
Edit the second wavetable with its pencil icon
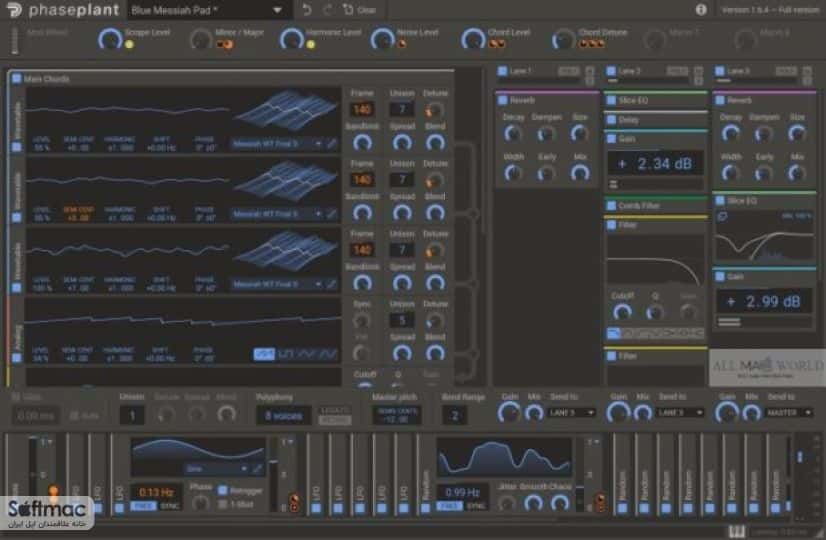(331, 214)
